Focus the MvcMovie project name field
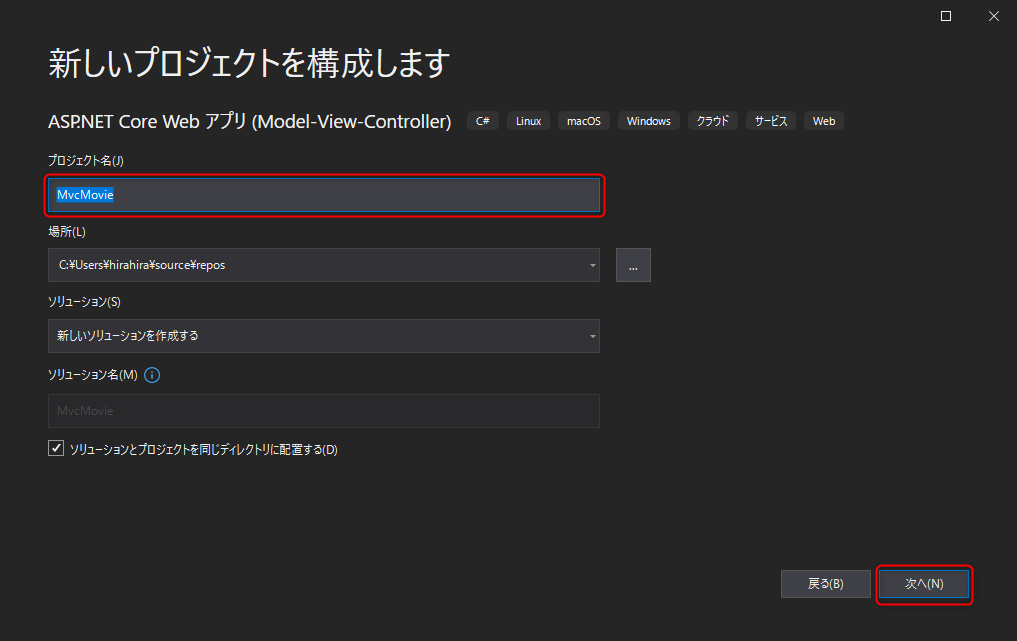1017x641 pixels. point(324,195)
